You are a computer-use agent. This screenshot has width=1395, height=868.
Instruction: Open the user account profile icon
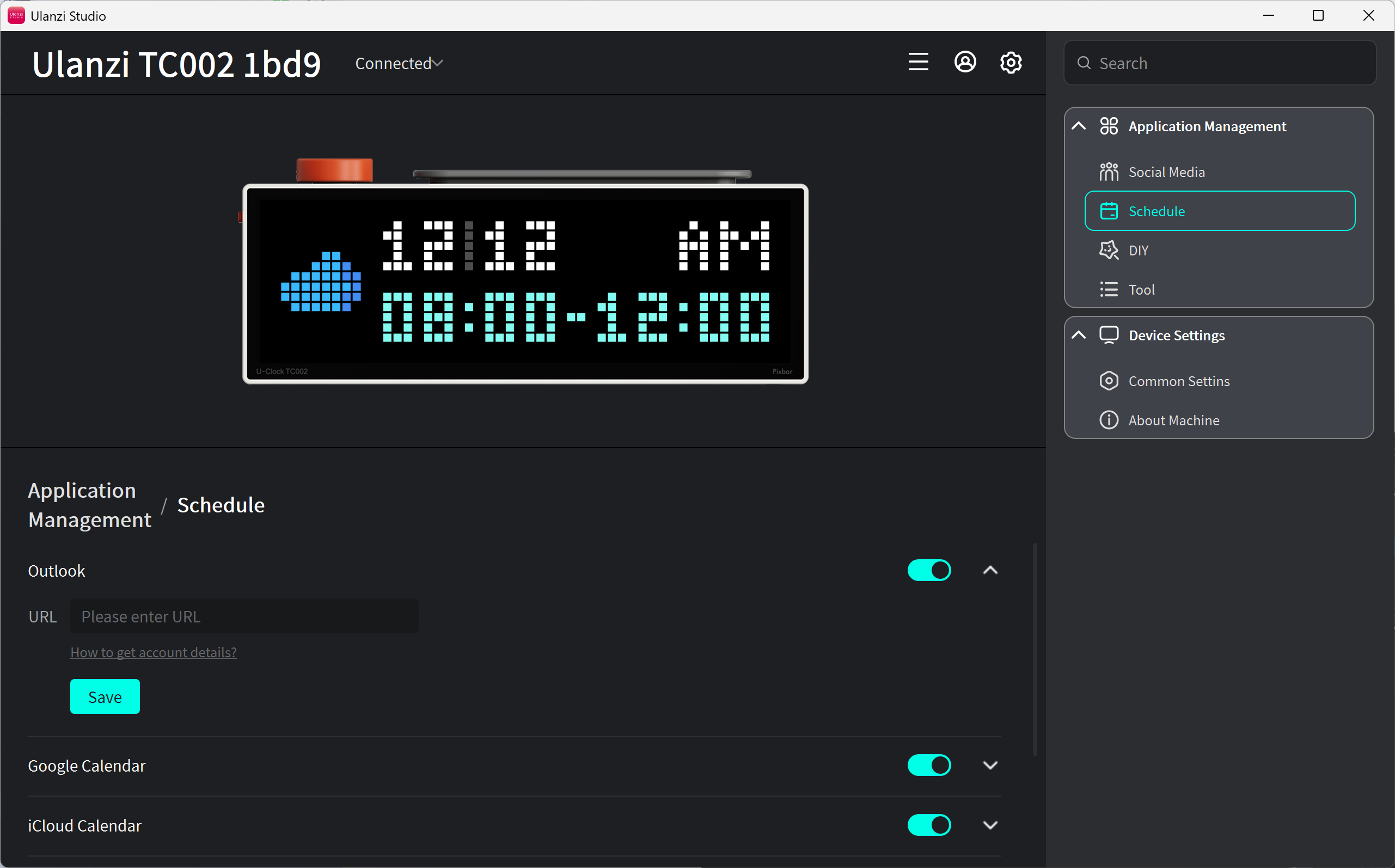point(965,62)
